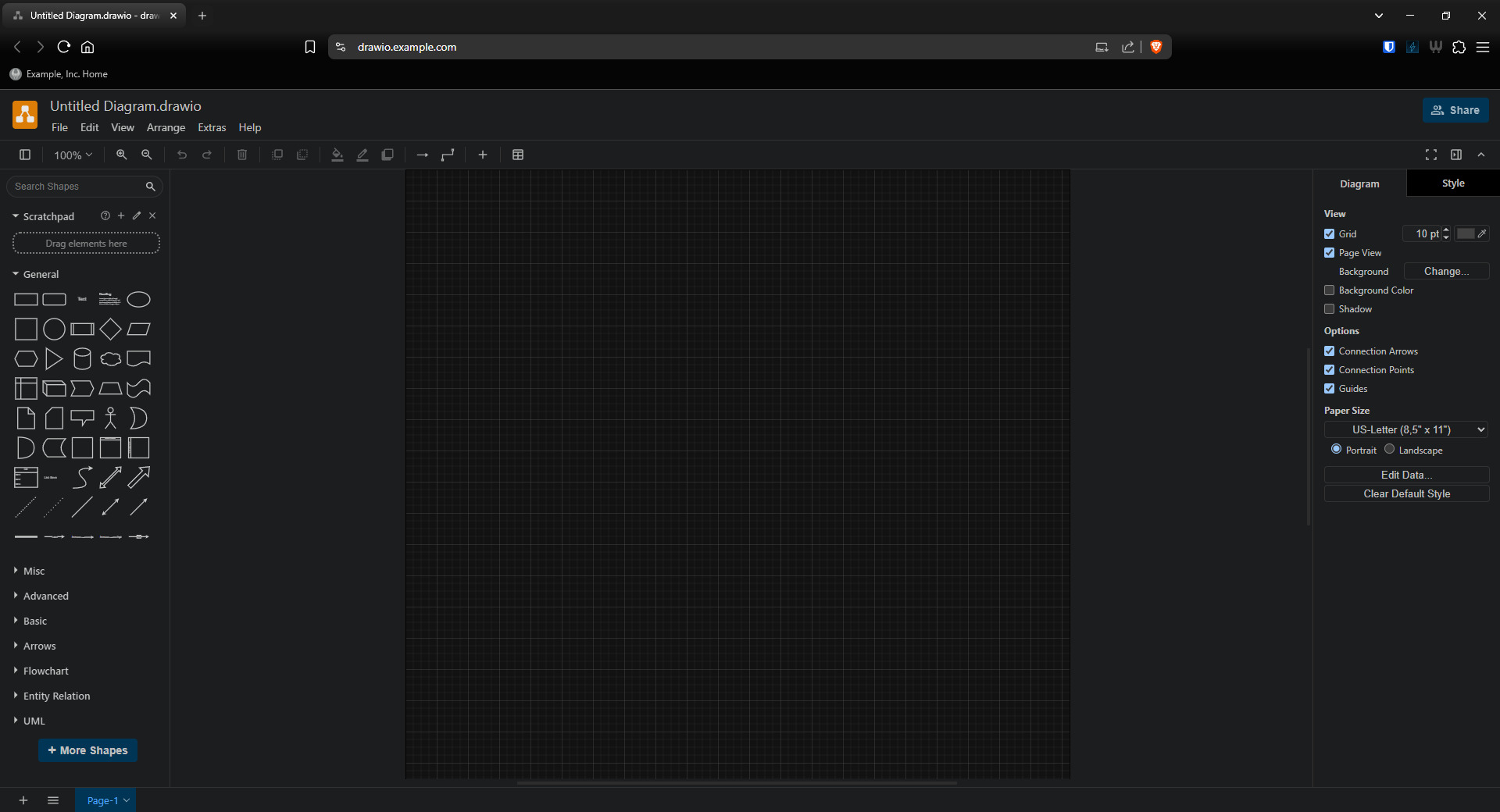Pick the diamond shape from General
The height and width of the screenshot is (812, 1500).
click(110, 329)
